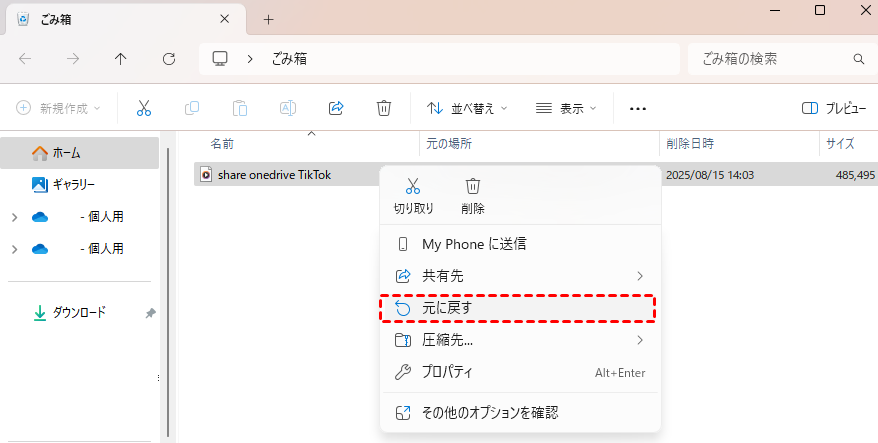Open the 並べ替え sort dropdown

point(466,108)
